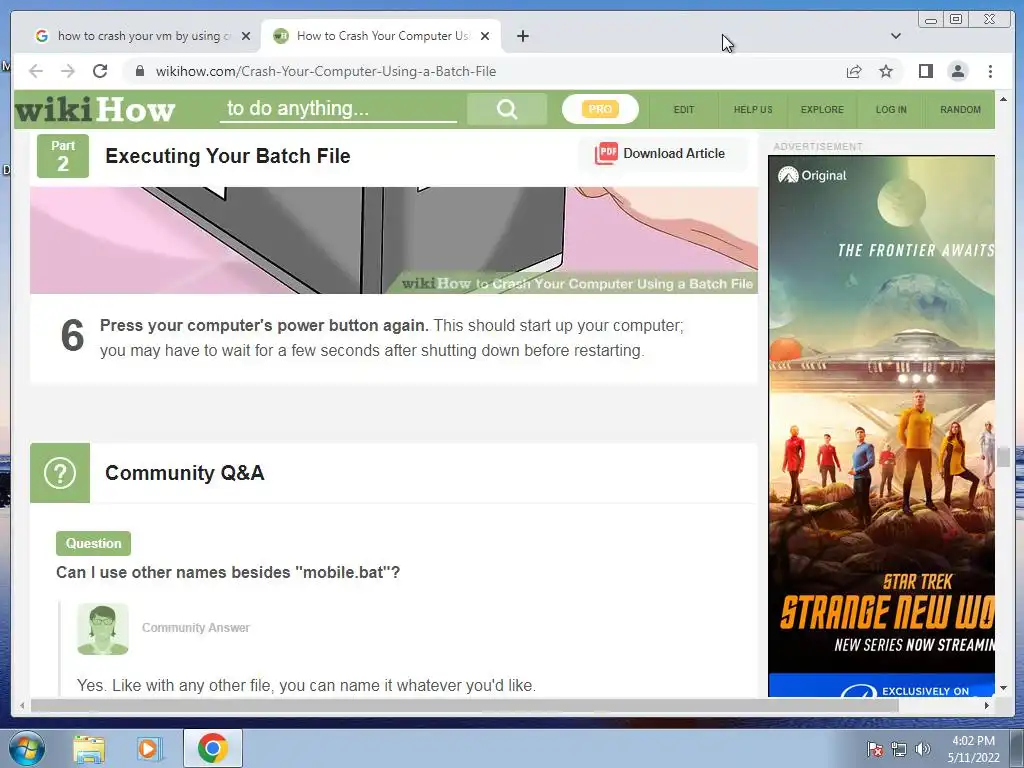Click the Community Q&A heading

pyautogui.click(x=185, y=473)
